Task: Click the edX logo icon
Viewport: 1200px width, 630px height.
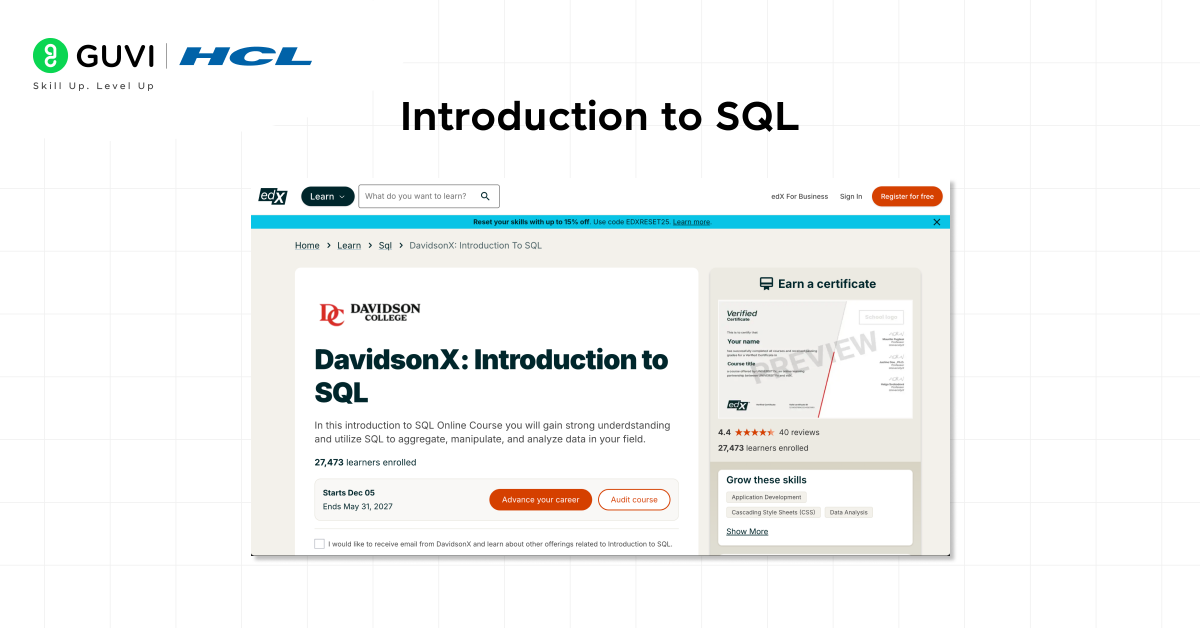Action: (x=273, y=196)
